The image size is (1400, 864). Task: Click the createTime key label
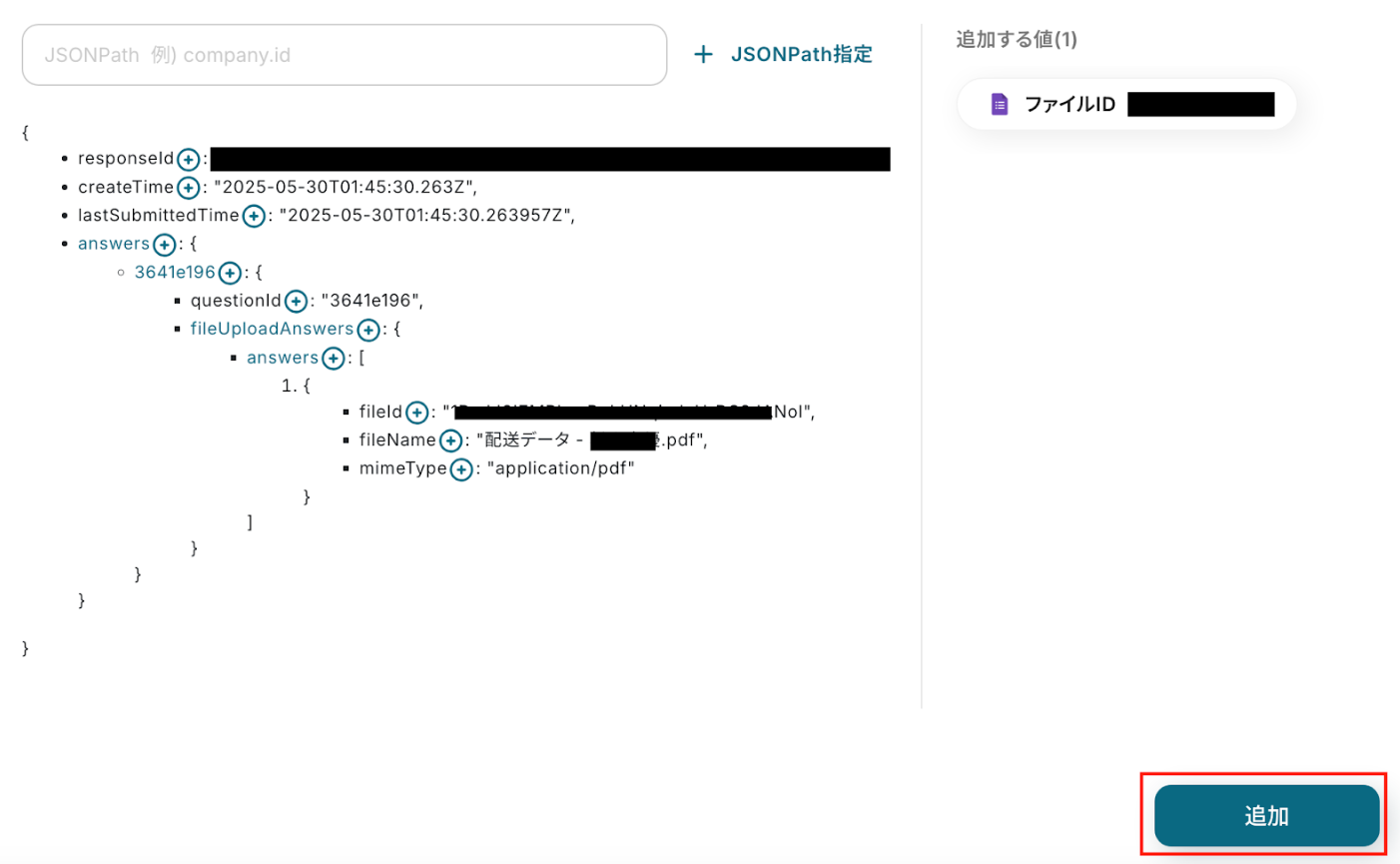[x=126, y=187]
